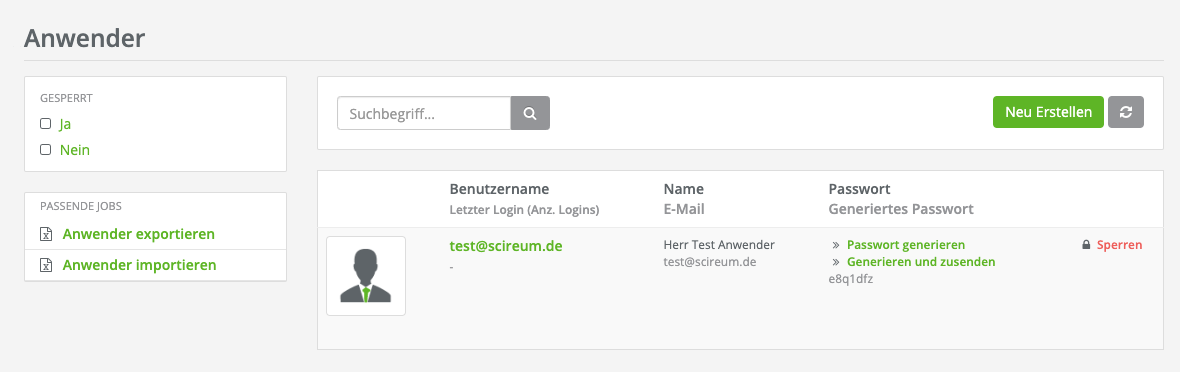Focus the Suchbegriff search field
Image resolution: width=1180 pixels, height=372 pixels.
point(424,113)
